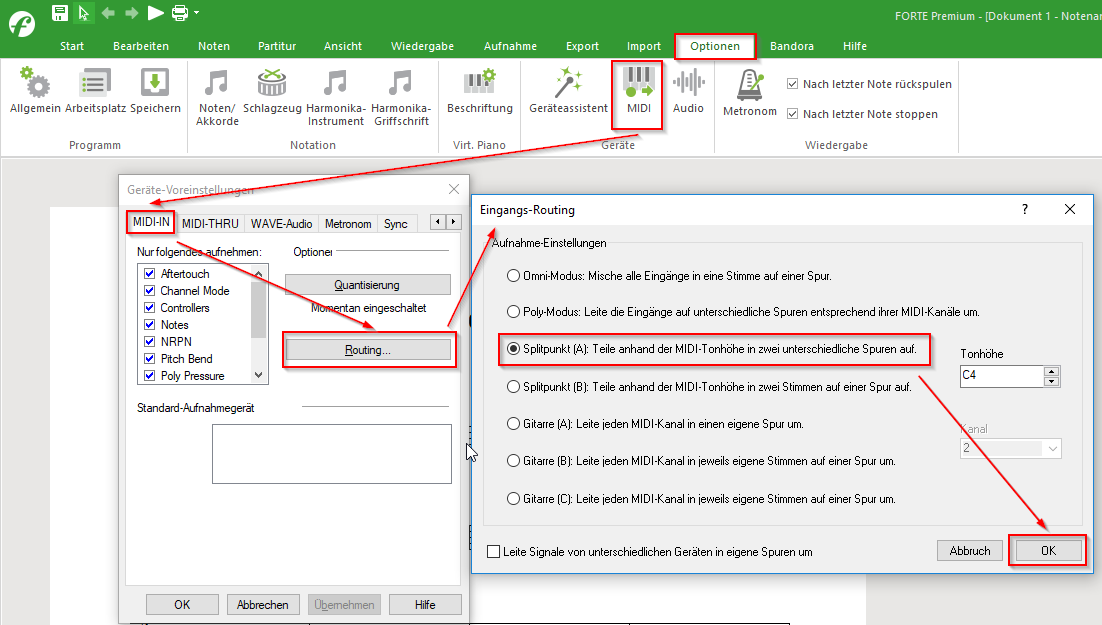Open the Import ribbon tab
The height and width of the screenshot is (625, 1102).
(644, 46)
